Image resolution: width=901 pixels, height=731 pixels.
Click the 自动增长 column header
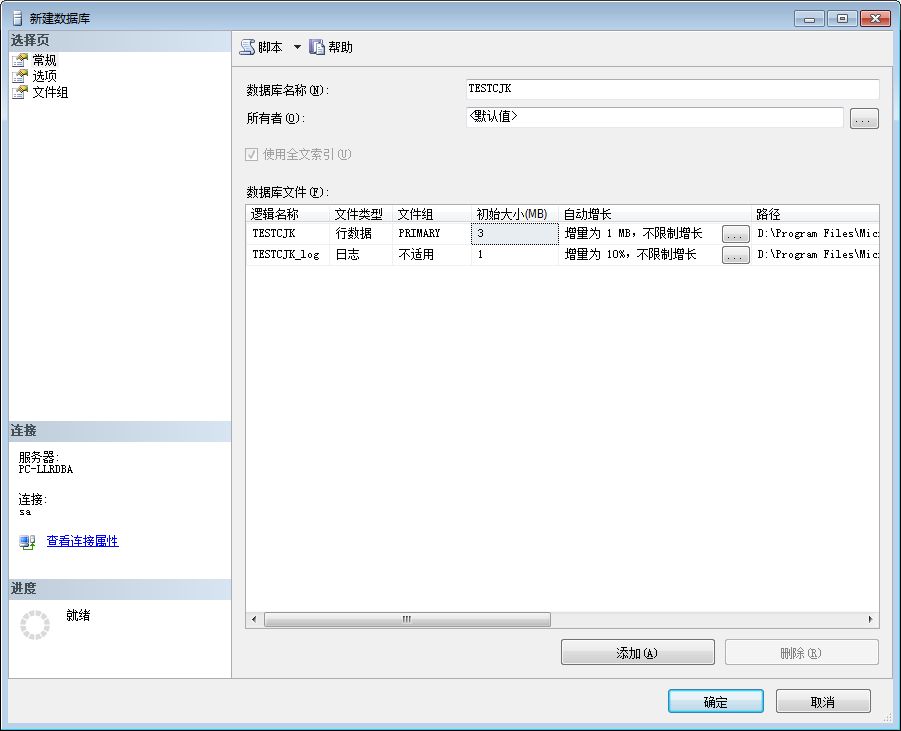[x=655, y=214]
